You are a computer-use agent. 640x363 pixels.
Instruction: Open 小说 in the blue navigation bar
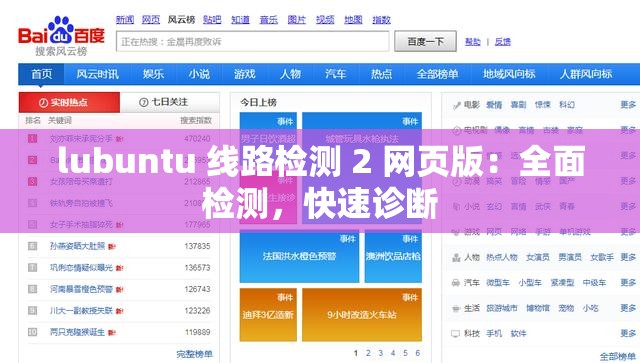(199, 74)
